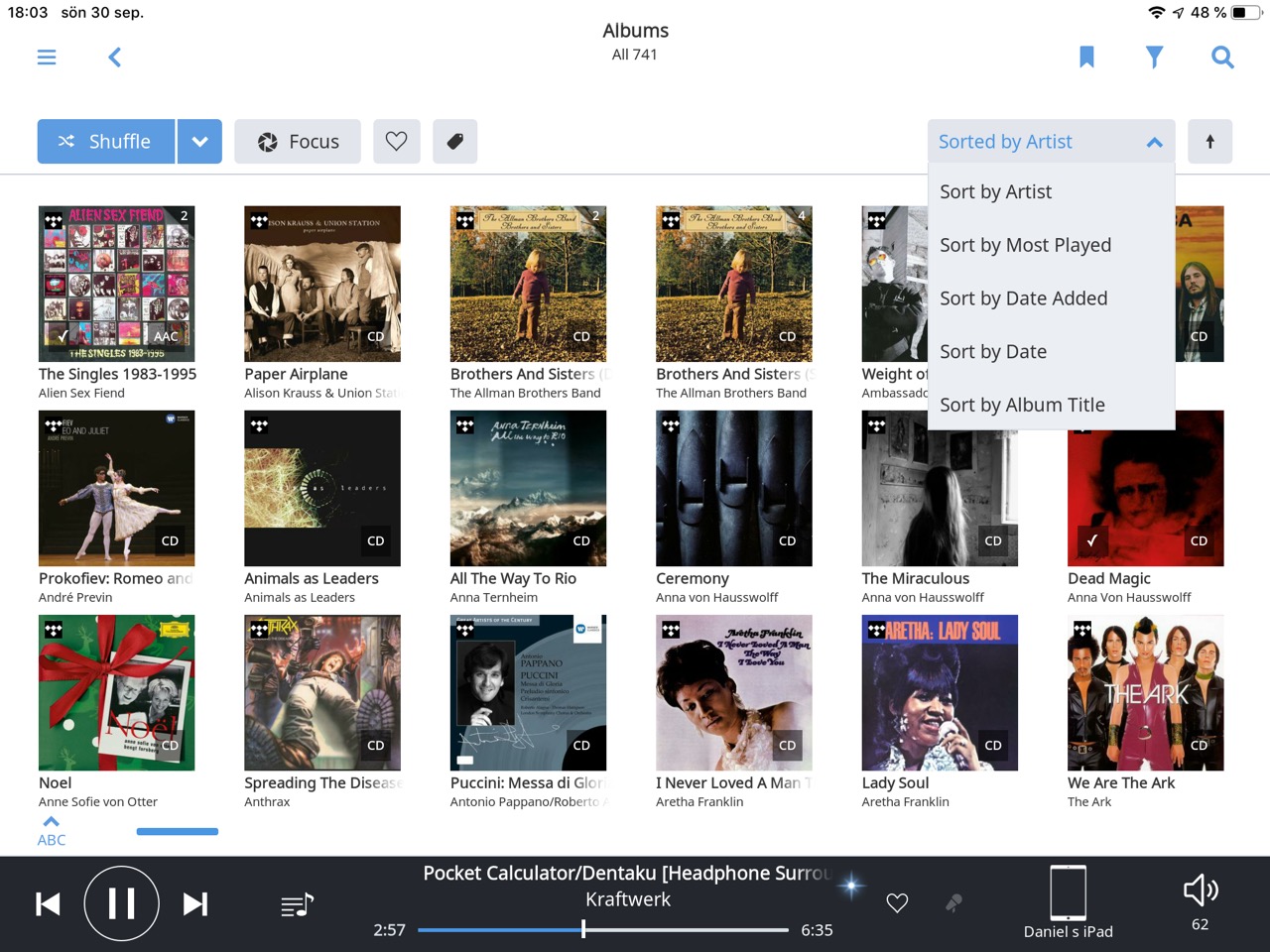Open search with the magnifying glass
Image resolution: width=1270 pixels, height=952 pixels.
(1222, 58)
